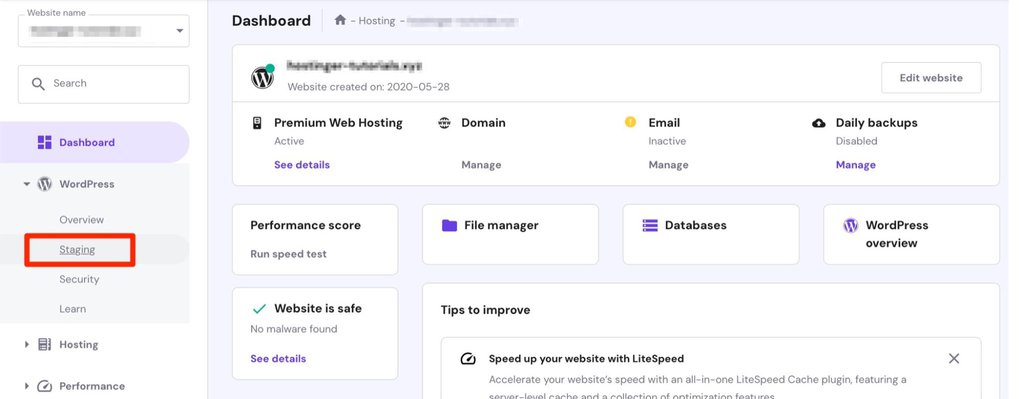Image resolution: width=1024 pixels, height=399 pixels.
Task: Open the Learn menu item
Action: [72, 309]
